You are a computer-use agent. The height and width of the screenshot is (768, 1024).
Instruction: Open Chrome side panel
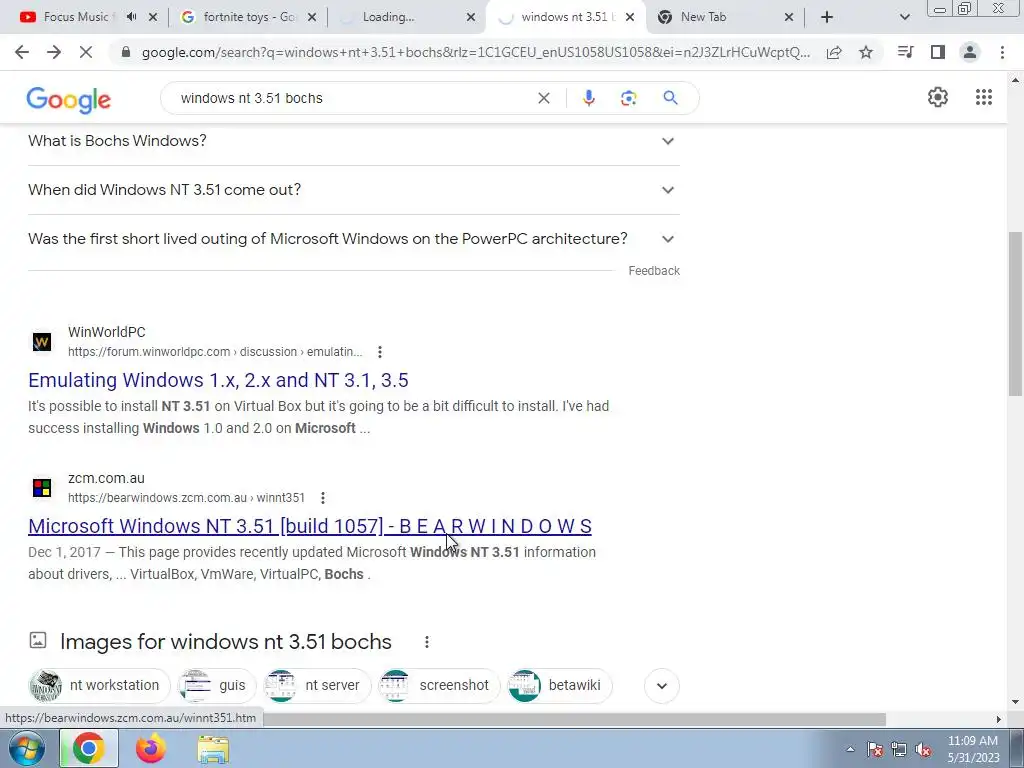pyautogui.click(x=938, y=52)
